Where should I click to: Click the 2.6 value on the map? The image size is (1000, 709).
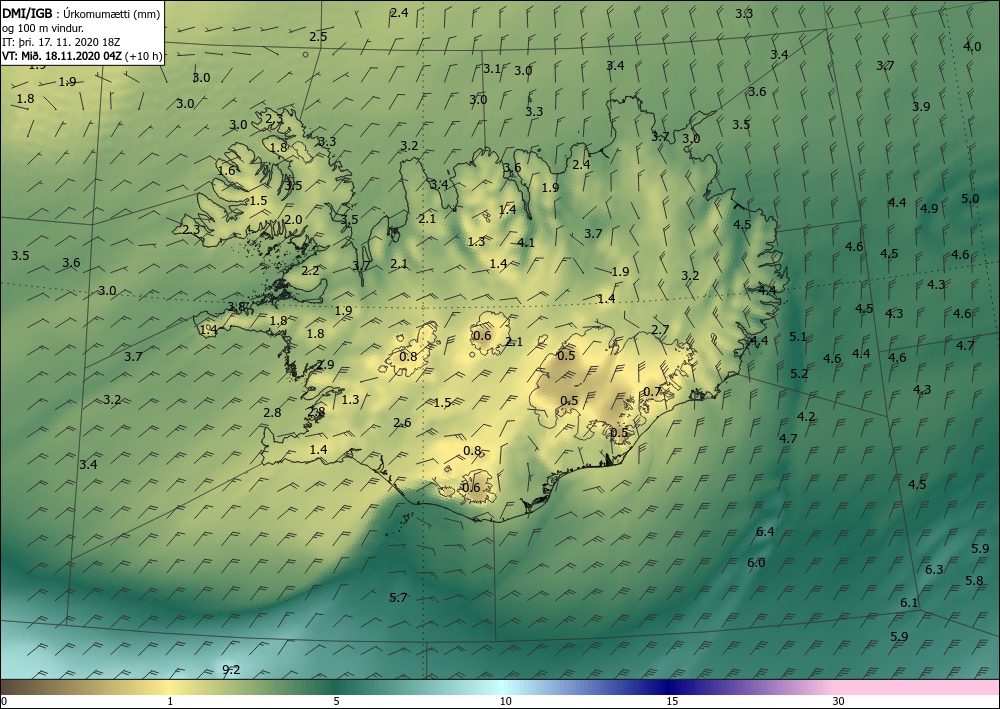coord(402,423)
